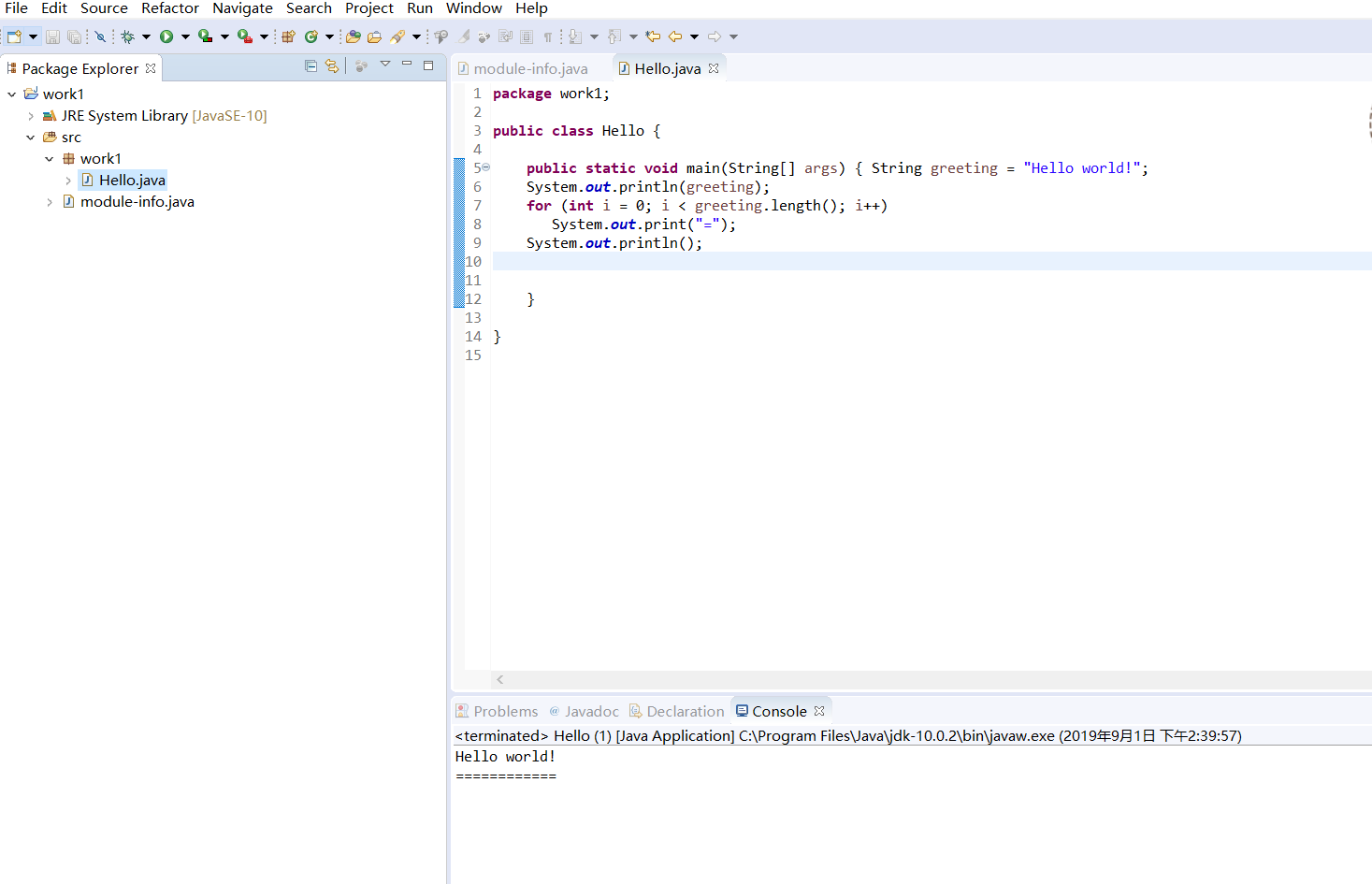Click Collapse All in Package Explorer
The image size is (1372, 884).
[311, 66]
